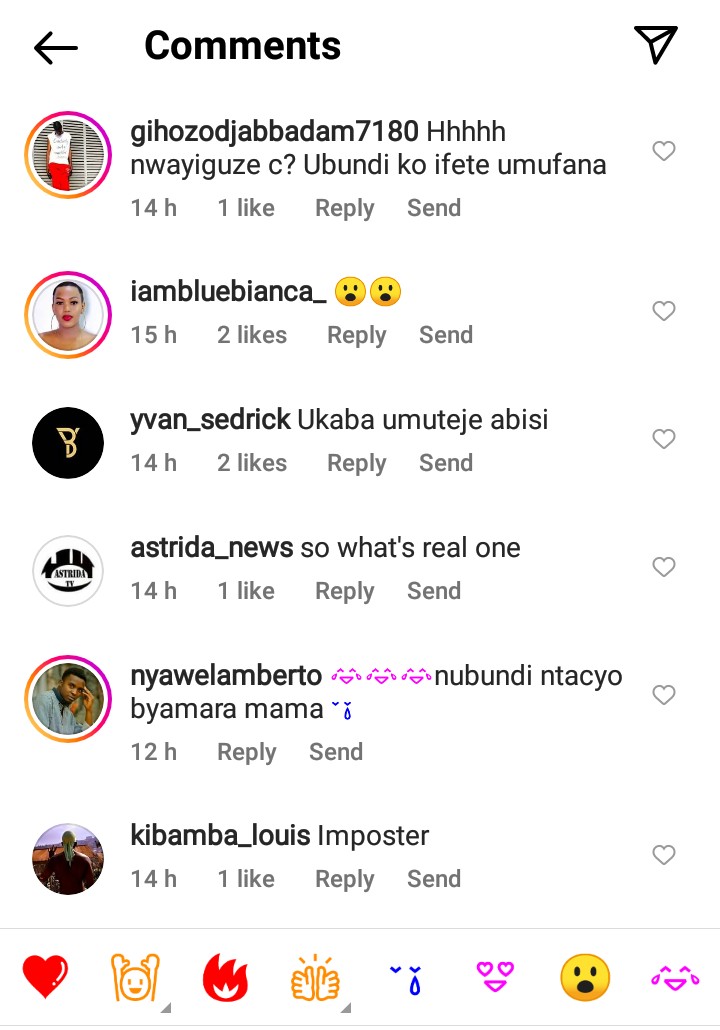Tap the back arrow icon
Image resolution: width=720 pixels, height=1030 pixels.
(x=55, y=47)
